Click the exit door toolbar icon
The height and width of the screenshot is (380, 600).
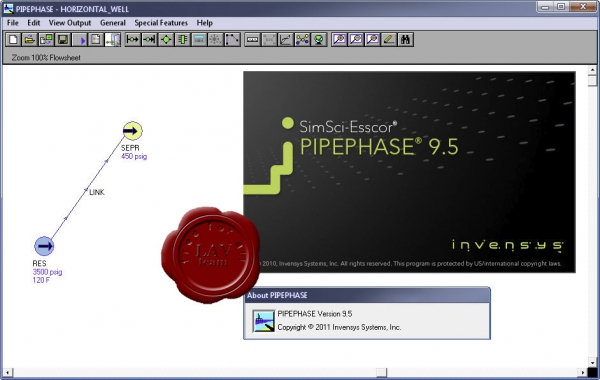click(x=113, y=39)
